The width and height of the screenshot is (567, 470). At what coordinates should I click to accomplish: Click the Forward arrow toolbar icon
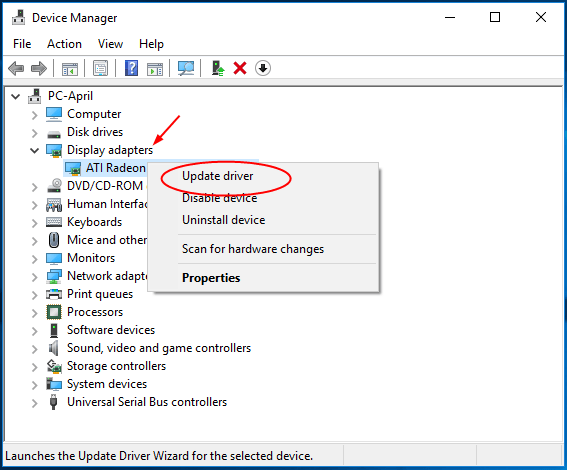click(39, 68)
